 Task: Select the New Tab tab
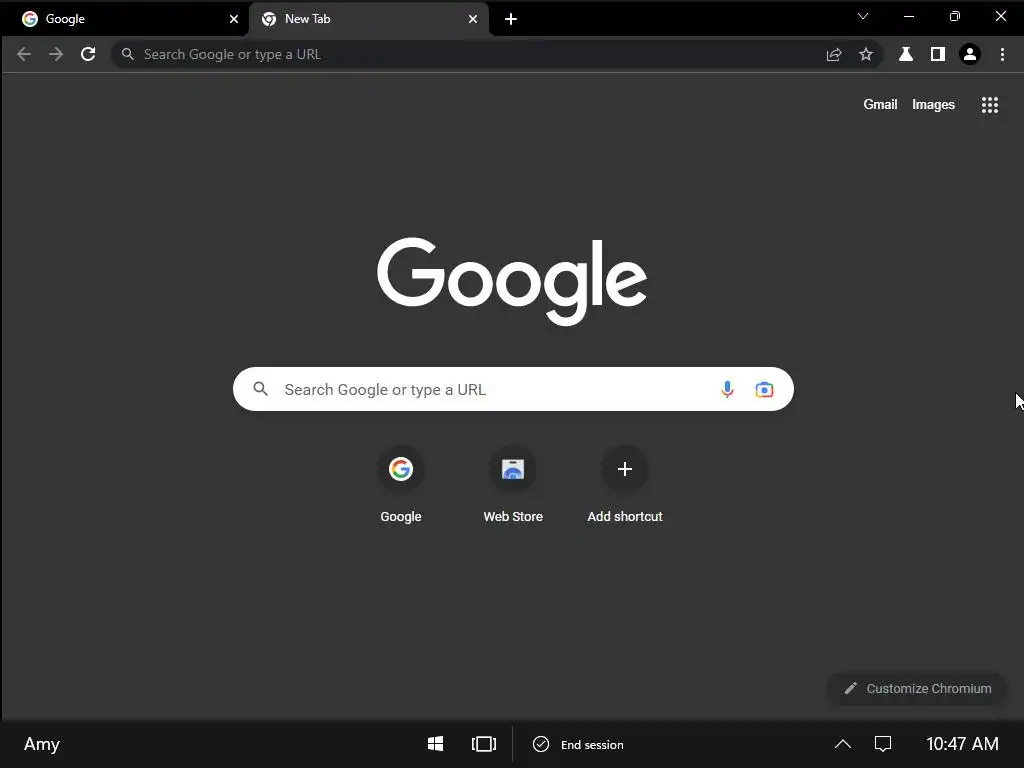[368, 19]
